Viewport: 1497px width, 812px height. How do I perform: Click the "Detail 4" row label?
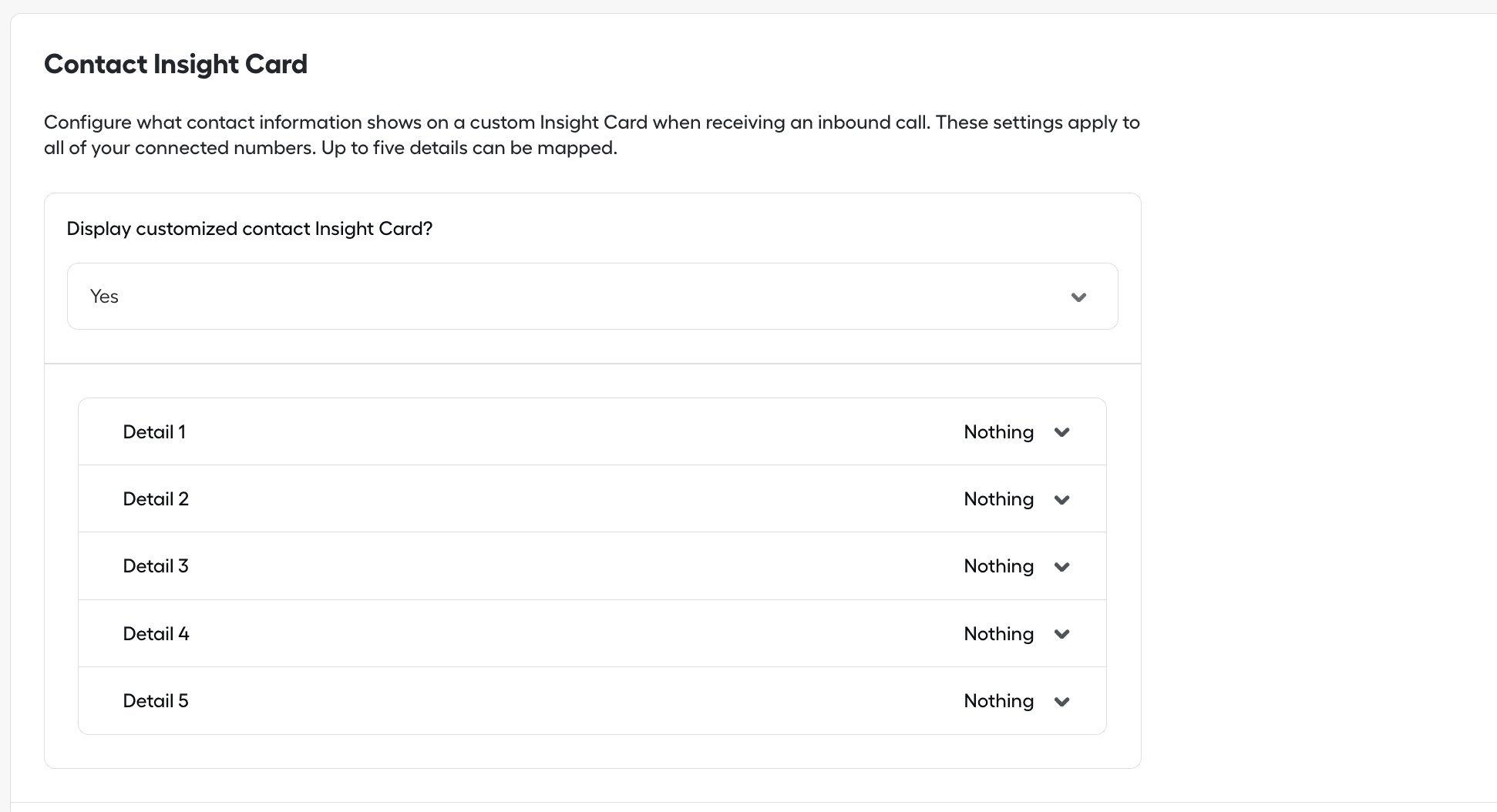[156, 634]
